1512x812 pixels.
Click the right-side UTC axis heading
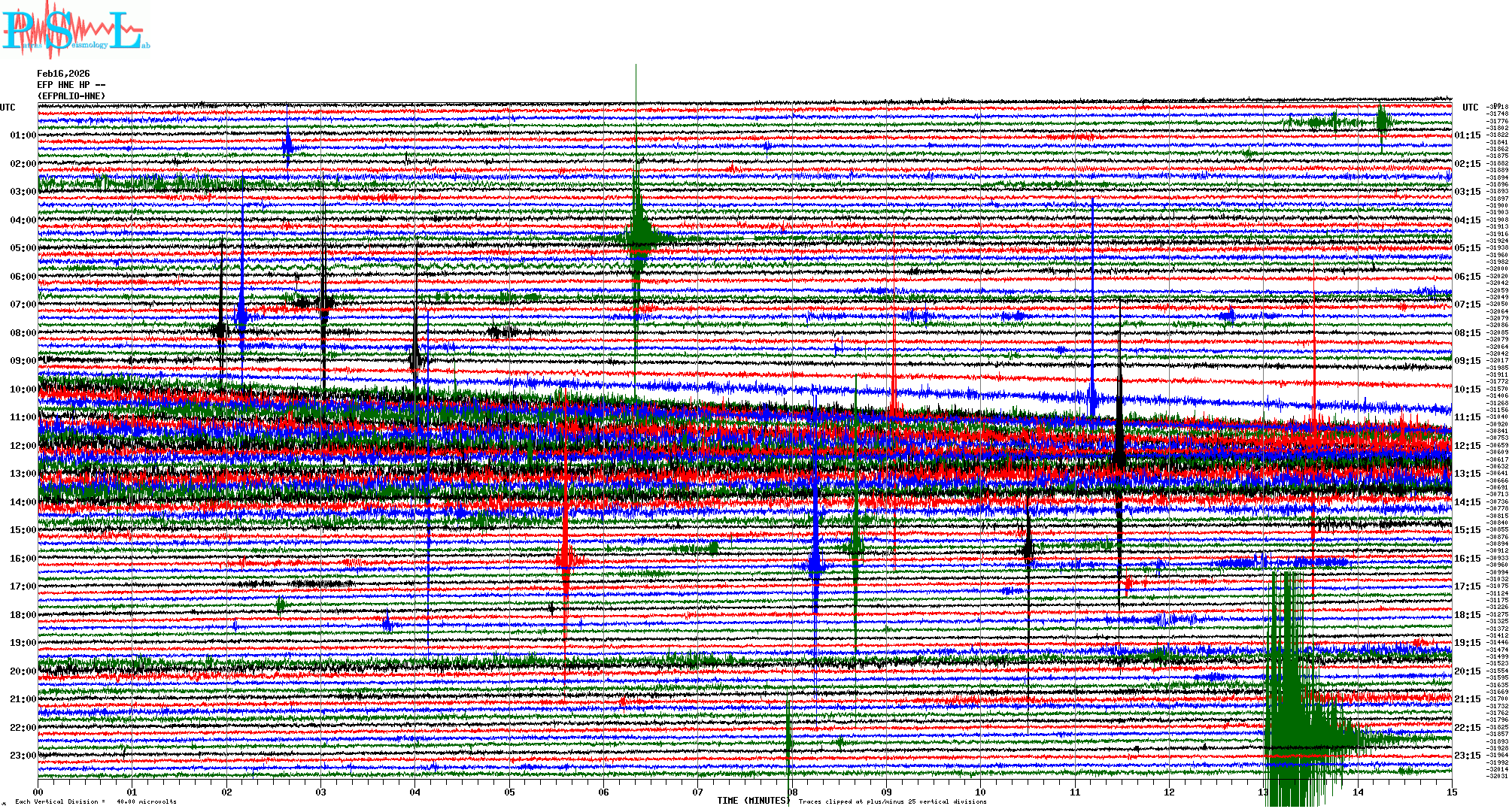click(x=1470, y=108)
